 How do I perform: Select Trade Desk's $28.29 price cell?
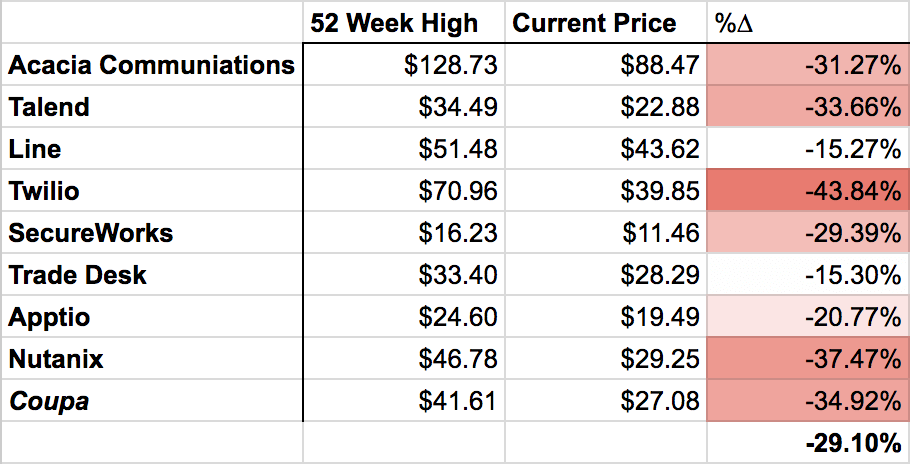point(606,274)
